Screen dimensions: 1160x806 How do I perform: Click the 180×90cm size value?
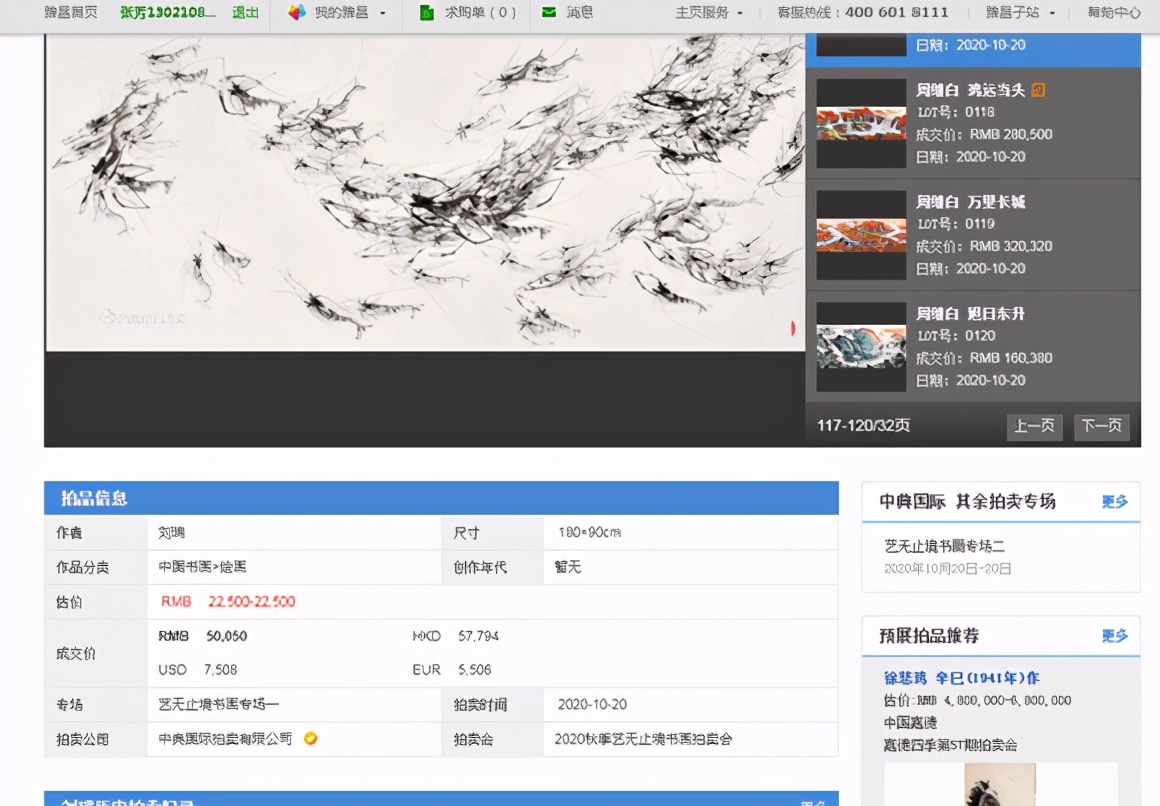(590, 532)
